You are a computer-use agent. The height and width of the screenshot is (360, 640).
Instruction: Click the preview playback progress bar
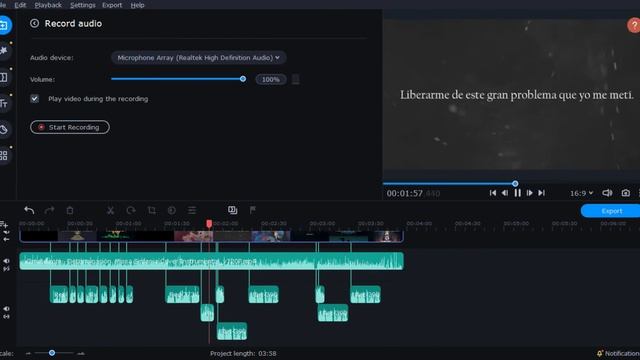coord(511,184)
